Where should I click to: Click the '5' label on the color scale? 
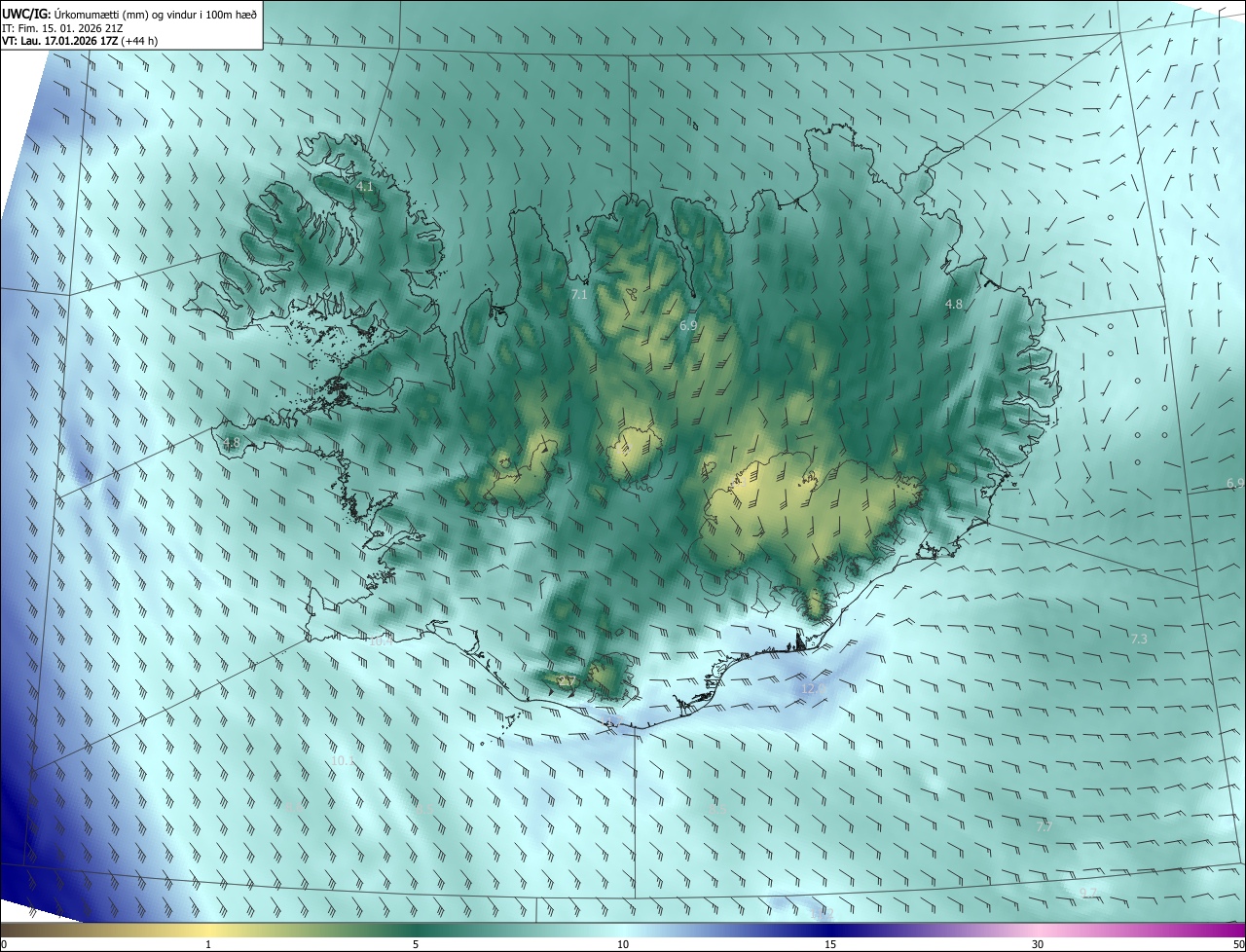tap(416, 944)
